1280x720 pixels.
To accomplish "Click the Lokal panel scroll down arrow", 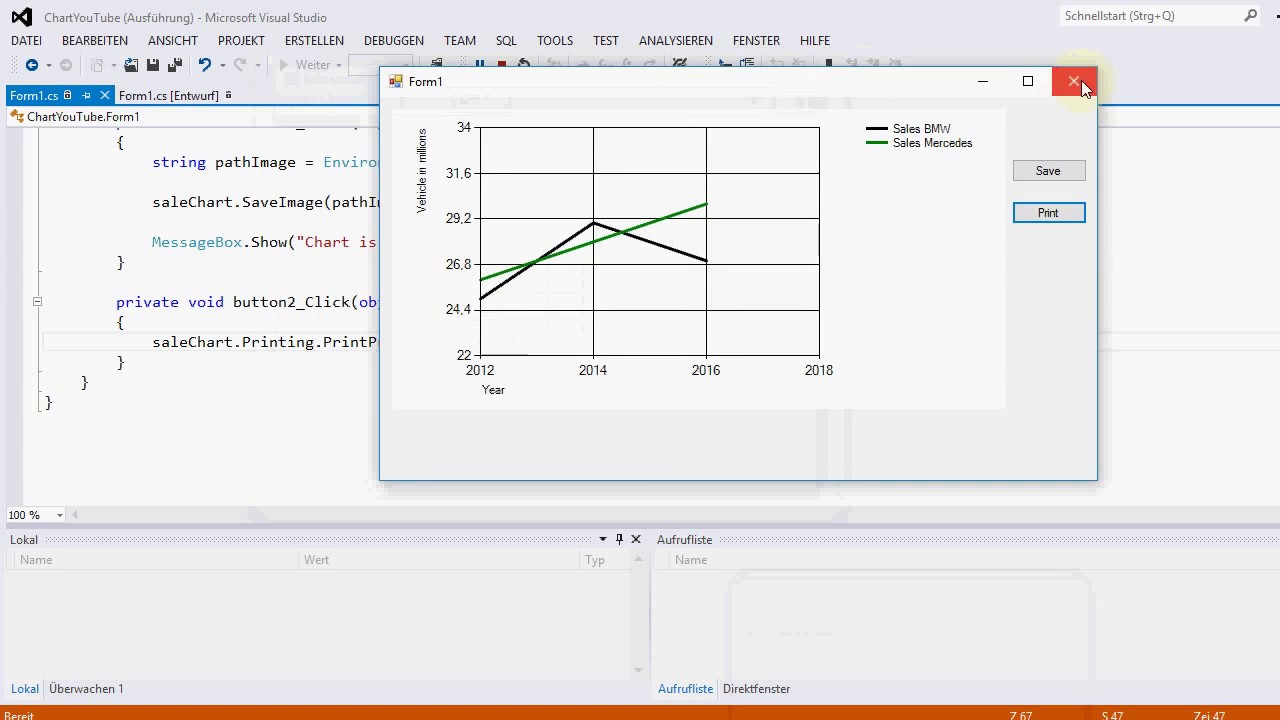I will pyautogui.click(x=638, y=670).
